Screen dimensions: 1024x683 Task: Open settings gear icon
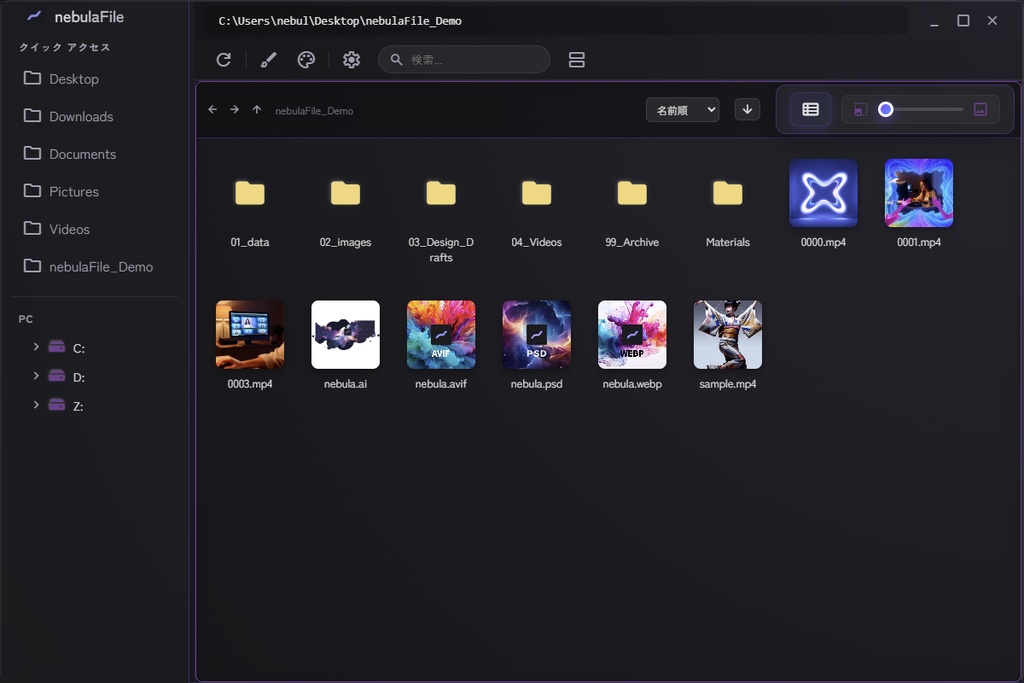[x=351, y=60]
